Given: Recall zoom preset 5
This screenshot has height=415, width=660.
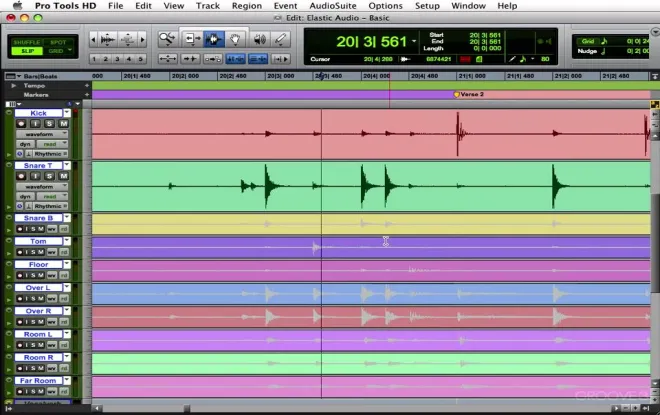Looking at the screenshot, I should click(x=141, y=59).
